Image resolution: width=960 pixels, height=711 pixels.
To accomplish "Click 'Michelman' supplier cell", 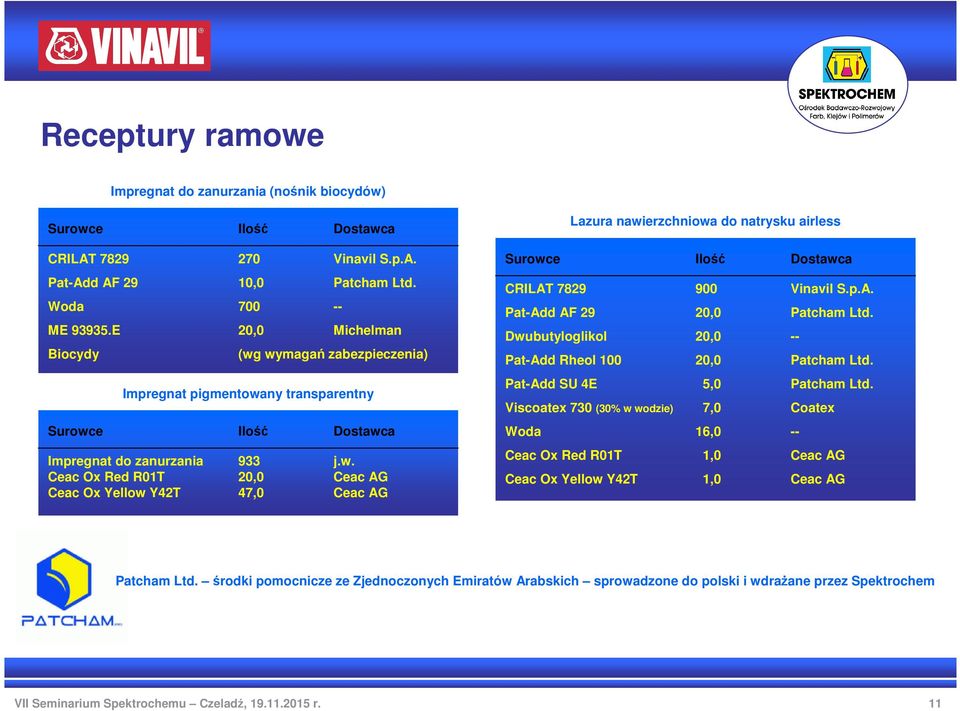I will pos(367,330).
